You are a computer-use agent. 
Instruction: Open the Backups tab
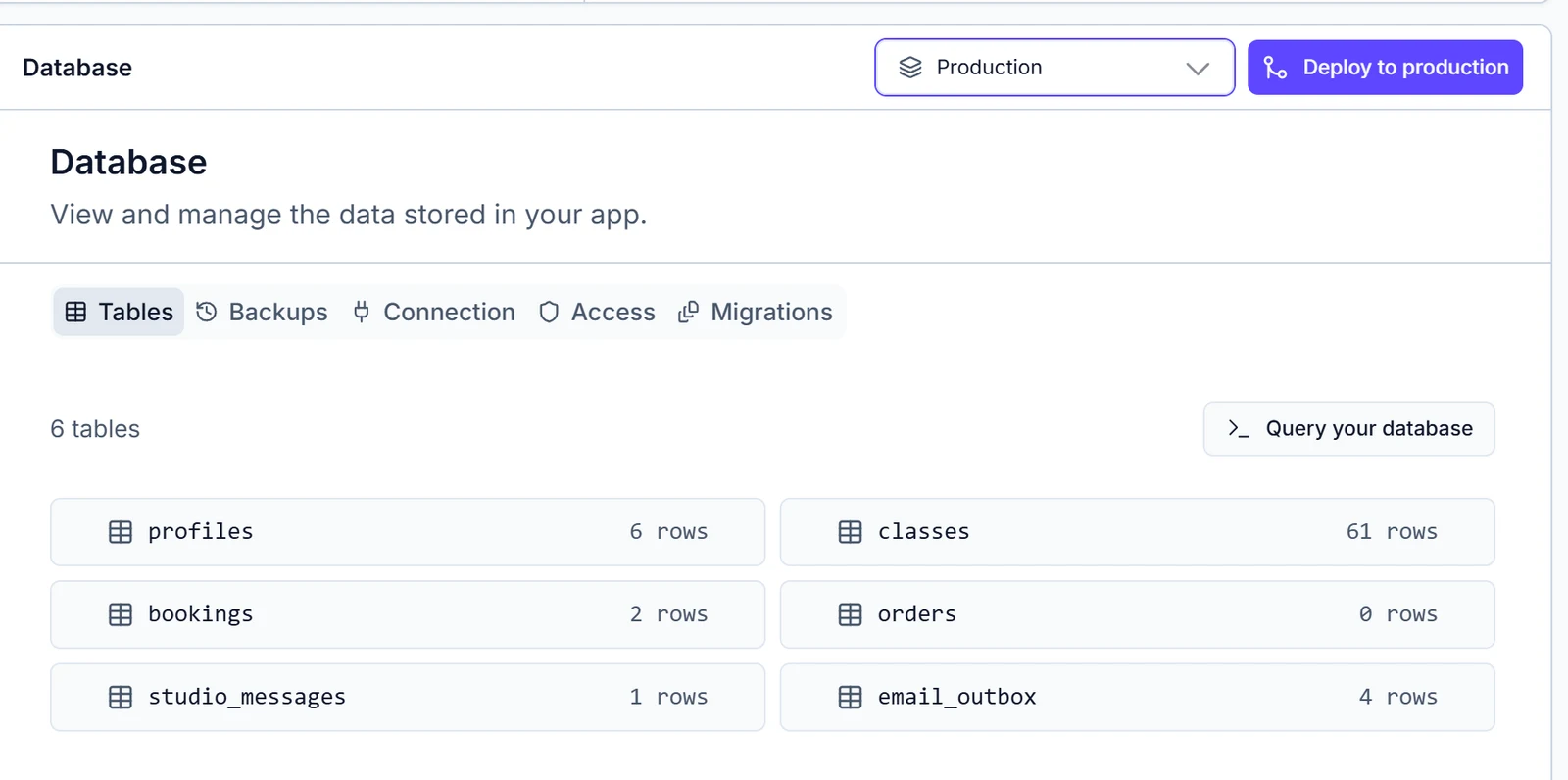click(x=262, y=312)
